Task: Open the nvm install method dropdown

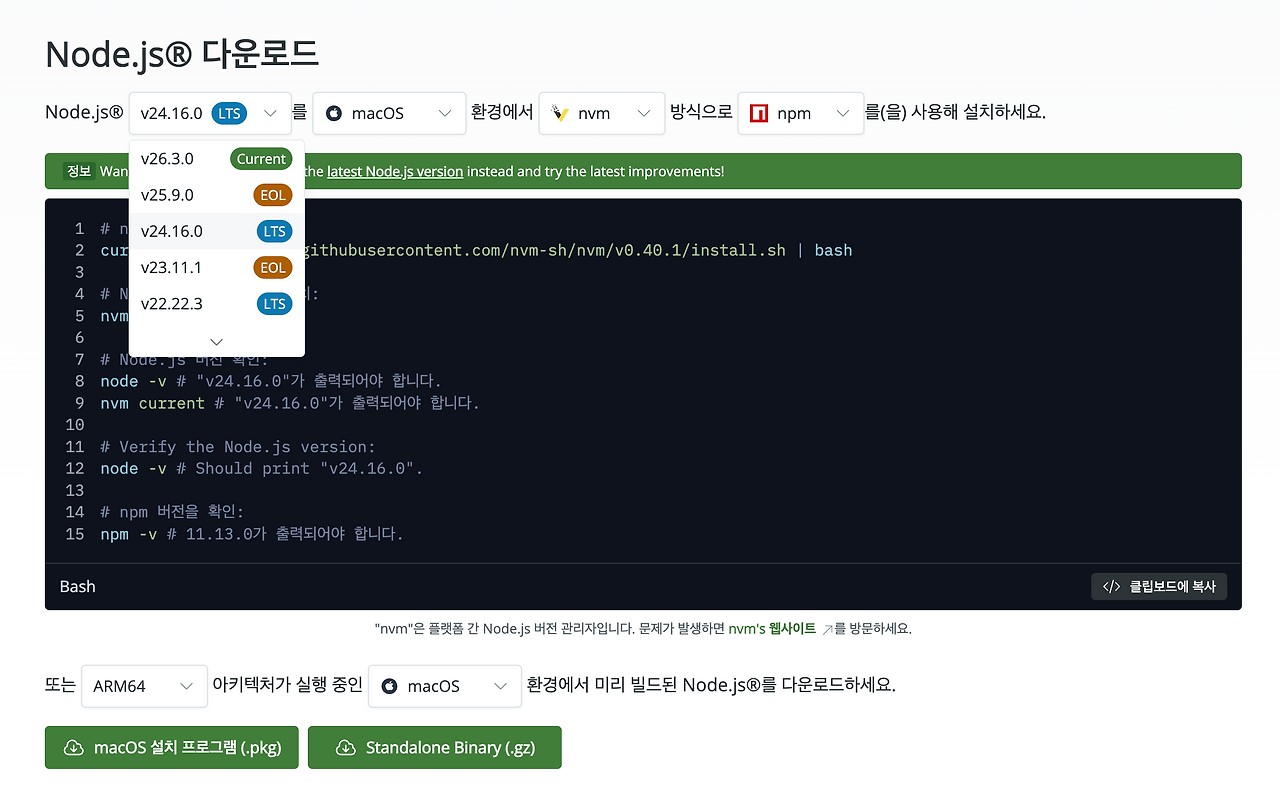Action: click(x=602, y=113)
